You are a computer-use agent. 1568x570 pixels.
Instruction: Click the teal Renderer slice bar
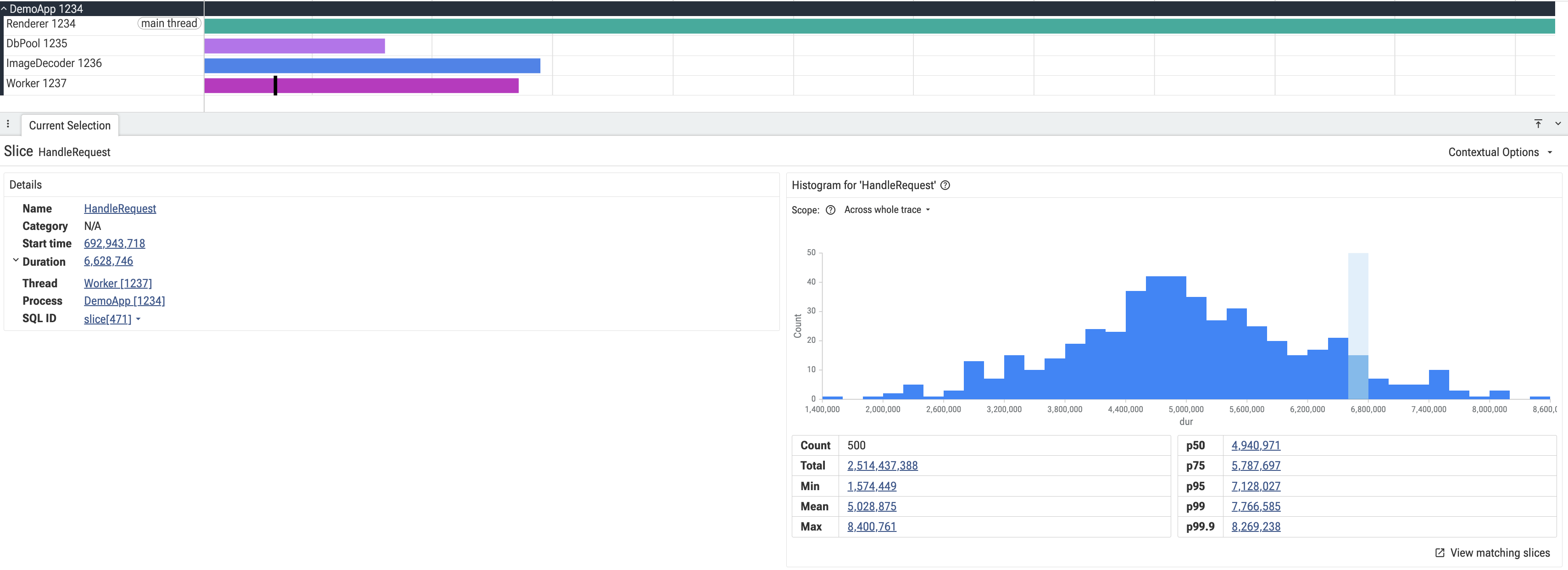(879, 26)
